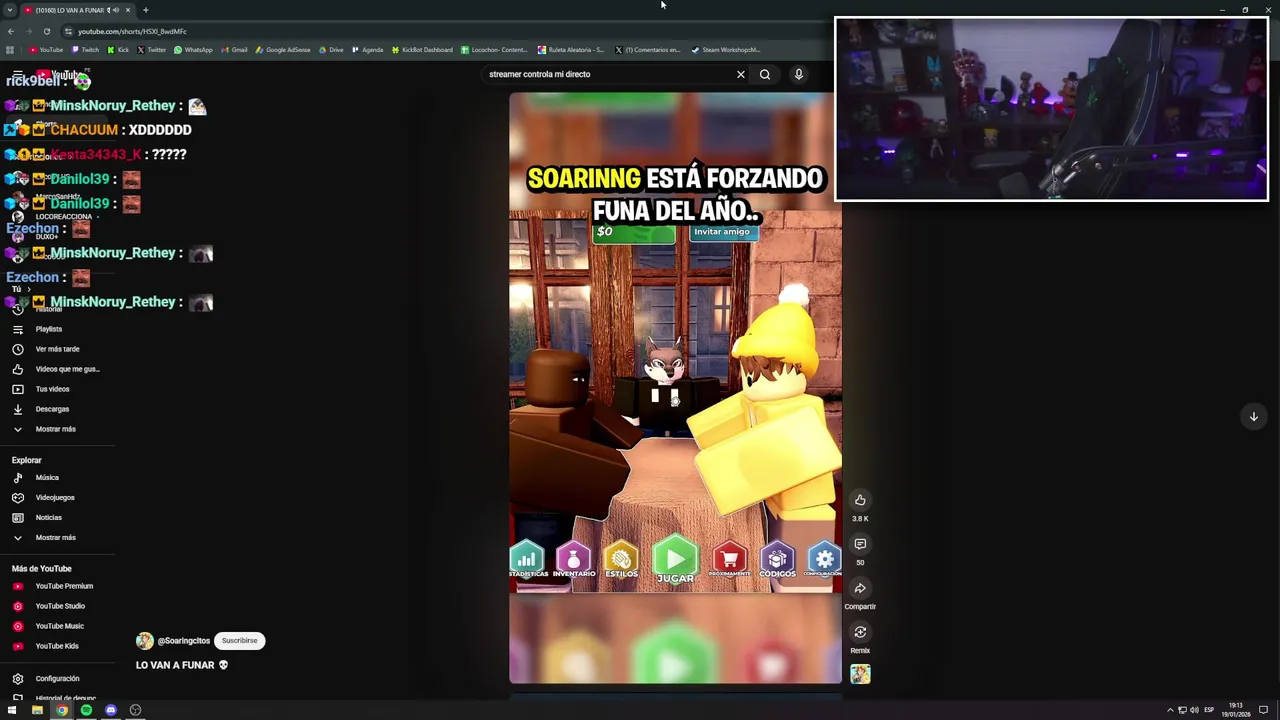1280x720 pixels.
Task: Open the WhatsApp bookmark
Action: (x=193, y=50)
